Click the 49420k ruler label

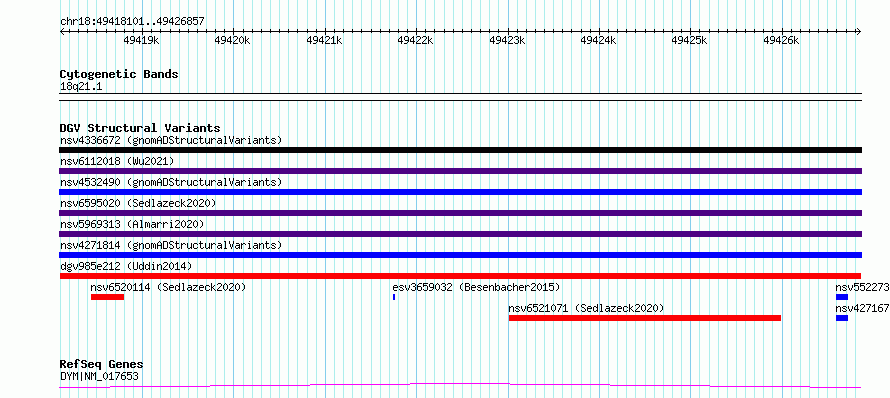pos(233,40)
